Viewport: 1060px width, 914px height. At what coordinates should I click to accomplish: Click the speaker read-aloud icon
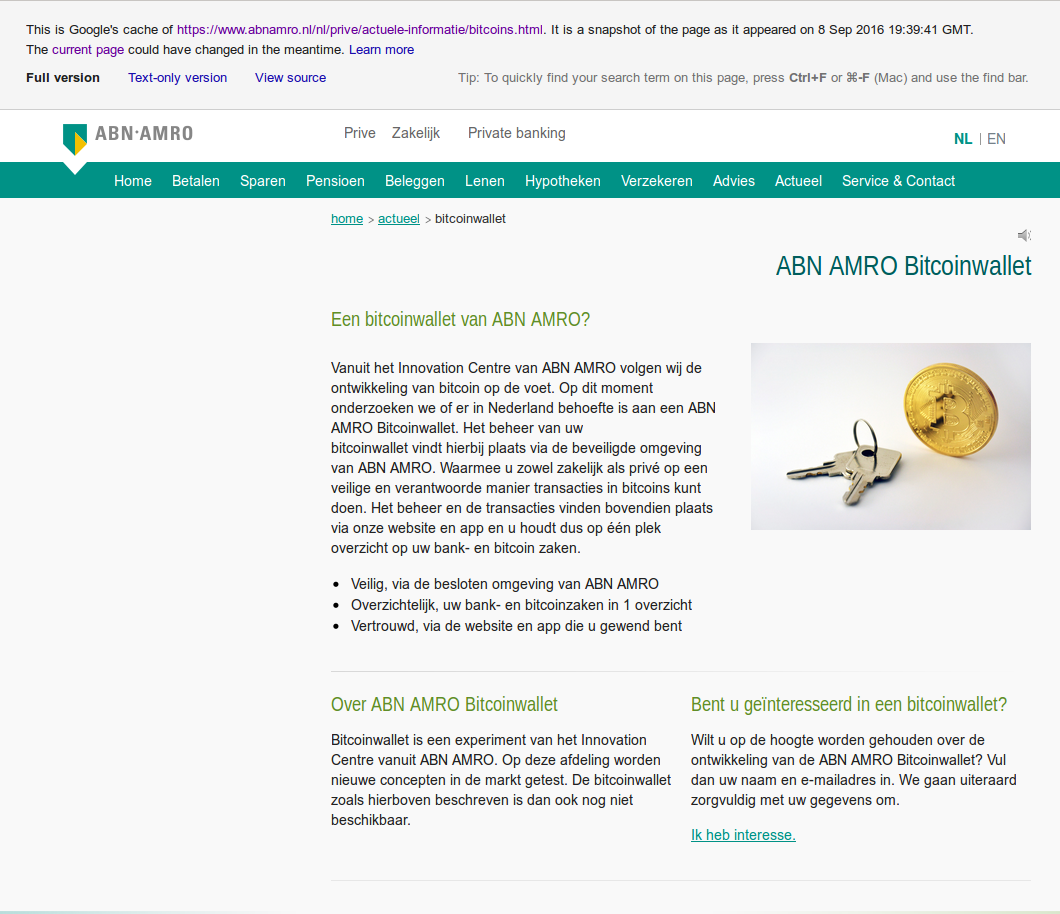tap(1024, 235)
